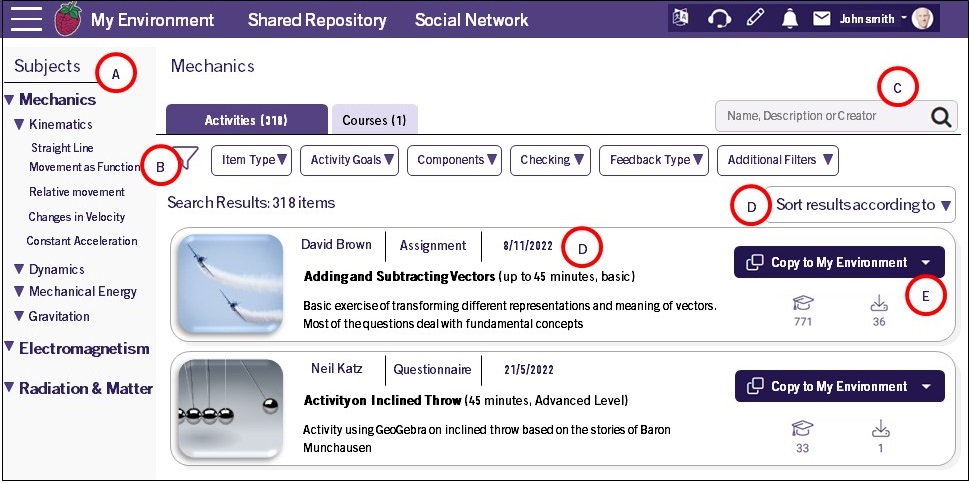This screenshot has height=483, width=969.
Task: Open Shared Repository in top menu
Action: coord(317,20)
